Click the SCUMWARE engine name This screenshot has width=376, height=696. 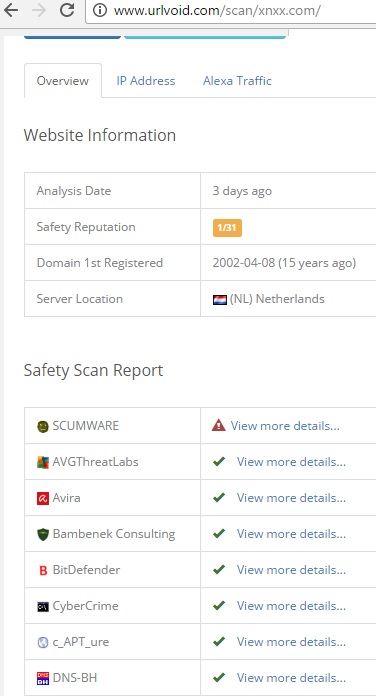[x=86, y=426]
